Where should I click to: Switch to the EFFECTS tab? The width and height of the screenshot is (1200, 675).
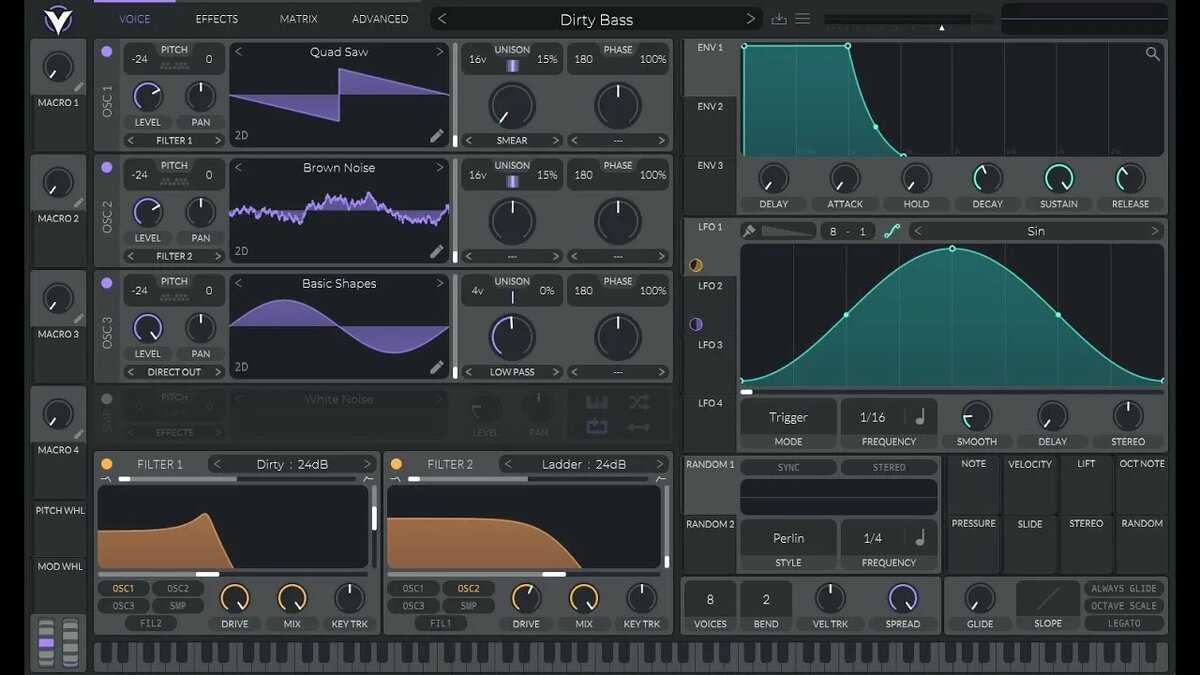[217, 19]
